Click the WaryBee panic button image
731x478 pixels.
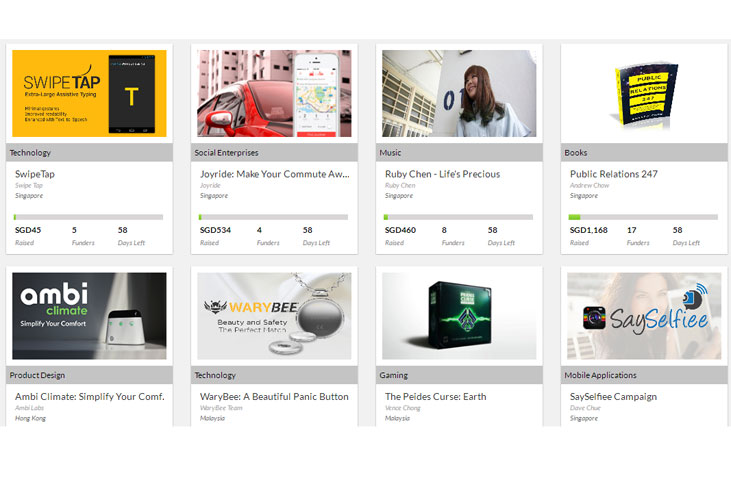click(274, 316)
